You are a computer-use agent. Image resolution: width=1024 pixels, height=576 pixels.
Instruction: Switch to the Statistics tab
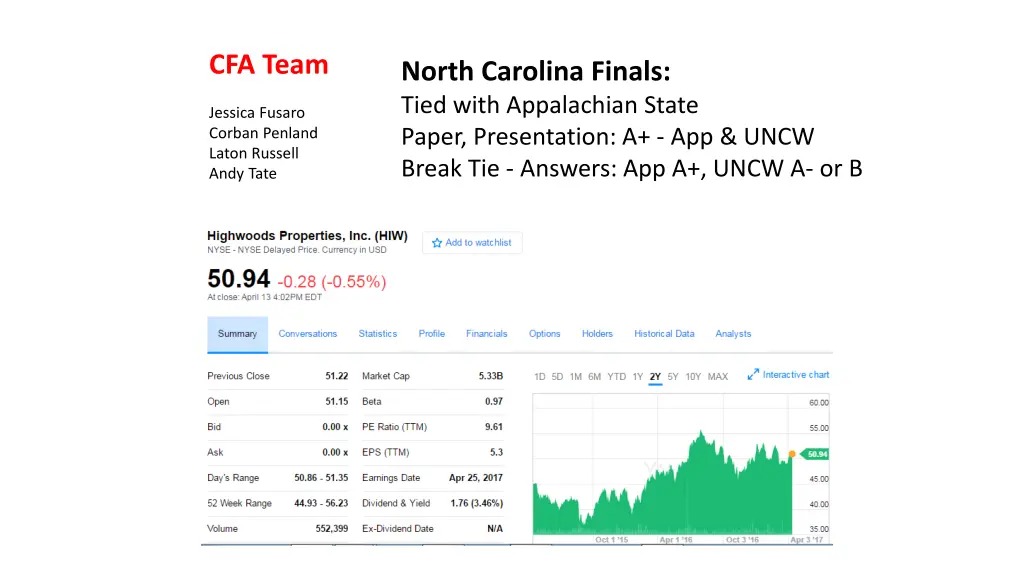377,334
